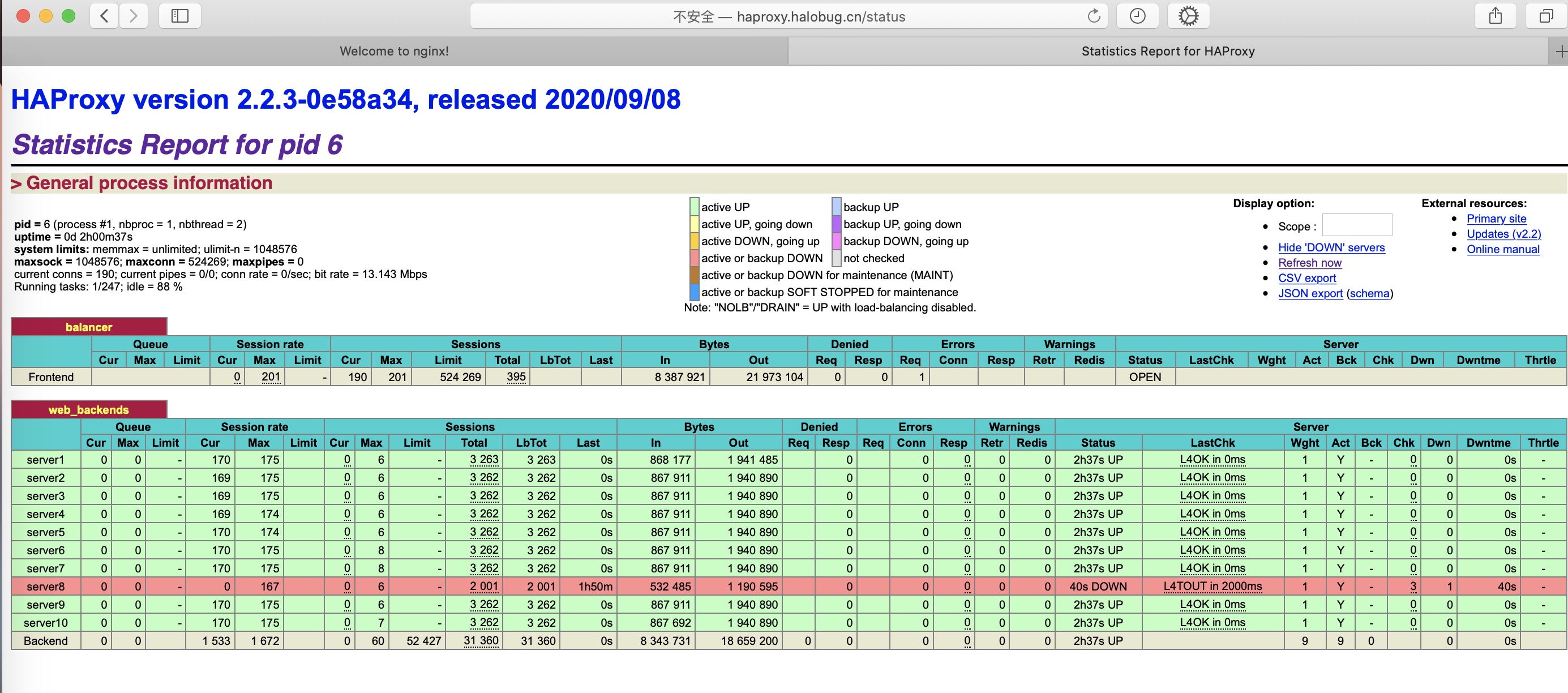Click server8 failed checks value 3
The image size is (1568, 693).
pyautogui.click(x=1413, y=587)
